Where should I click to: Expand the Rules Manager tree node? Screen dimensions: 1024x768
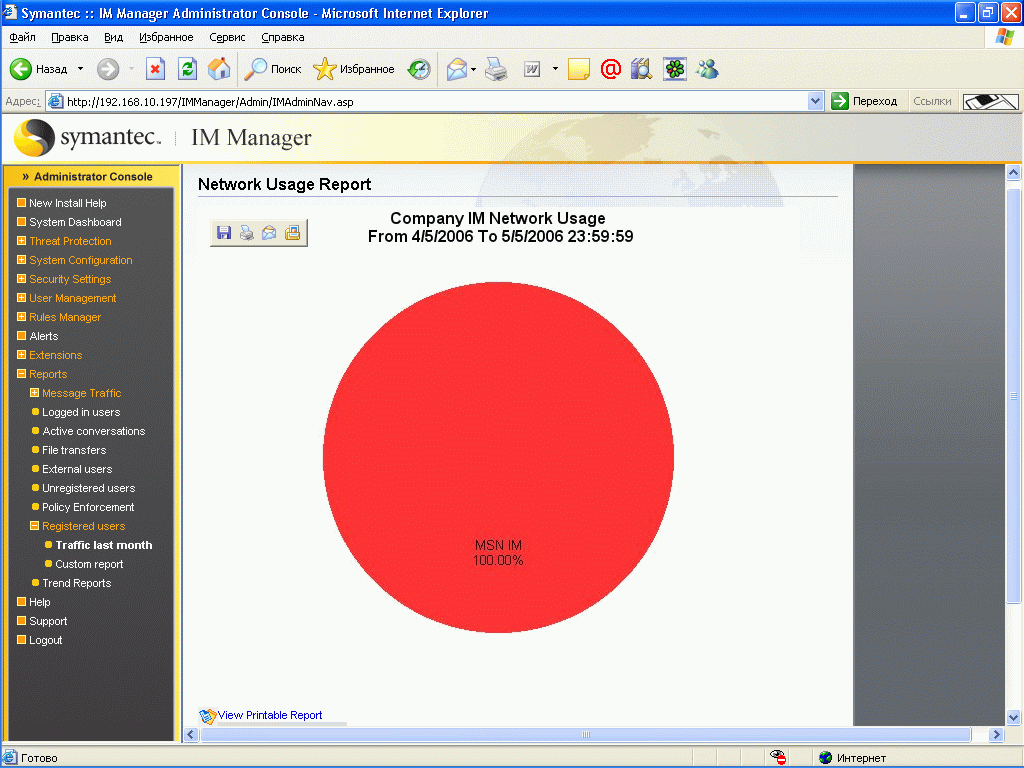[21, 316]
